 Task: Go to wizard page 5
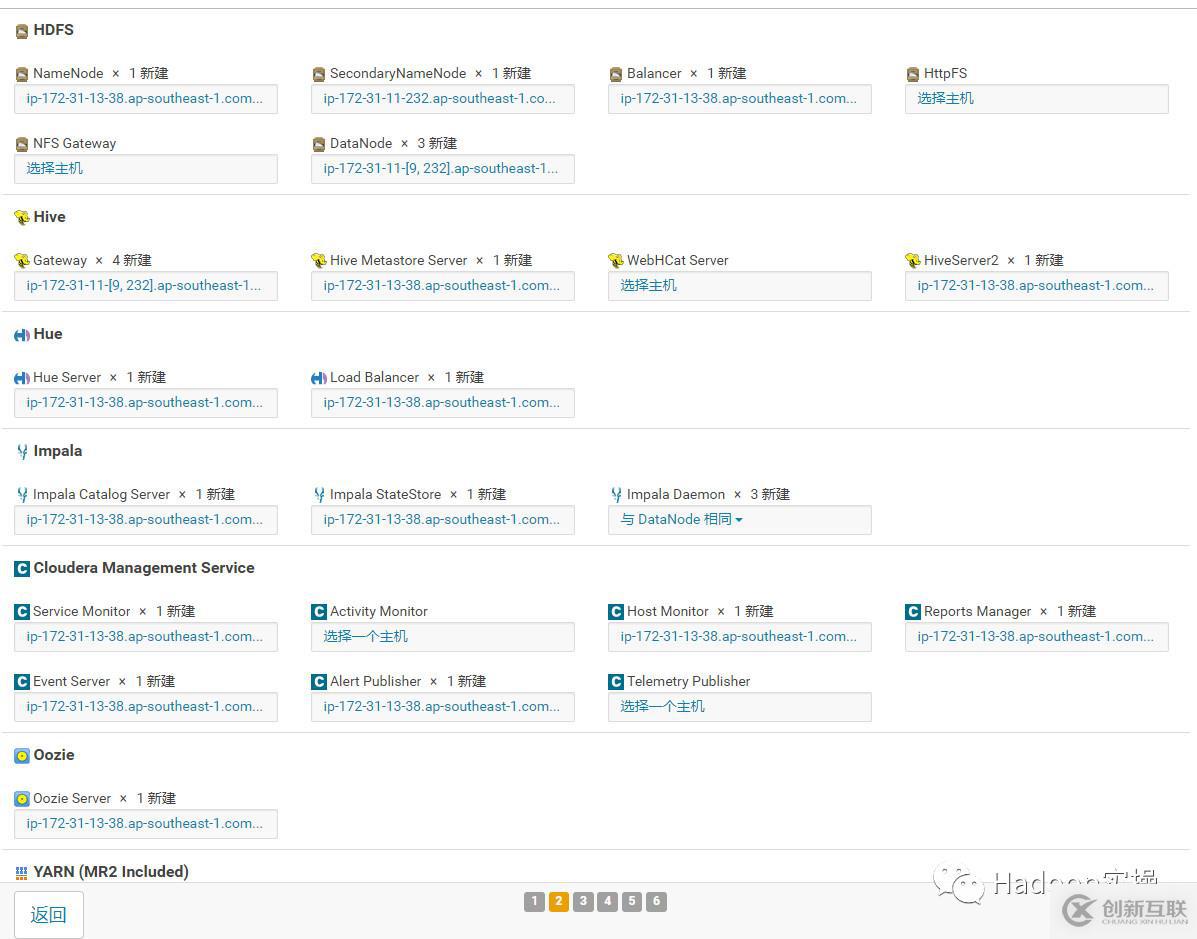(x=632, y=902)
